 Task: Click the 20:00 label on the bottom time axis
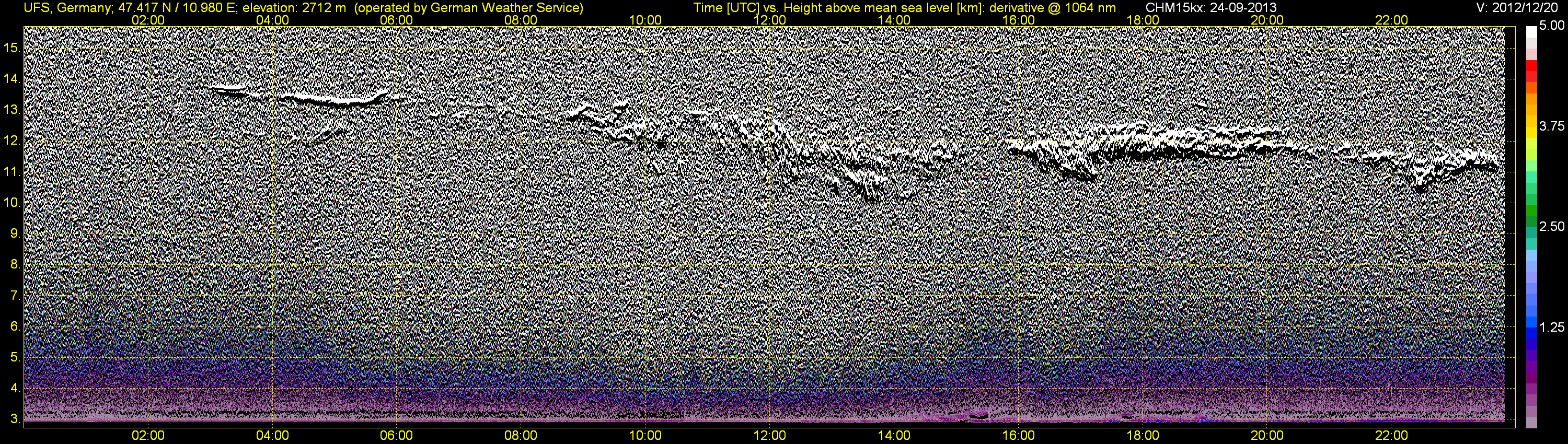pyautogui.click(x=1267, y=436)
